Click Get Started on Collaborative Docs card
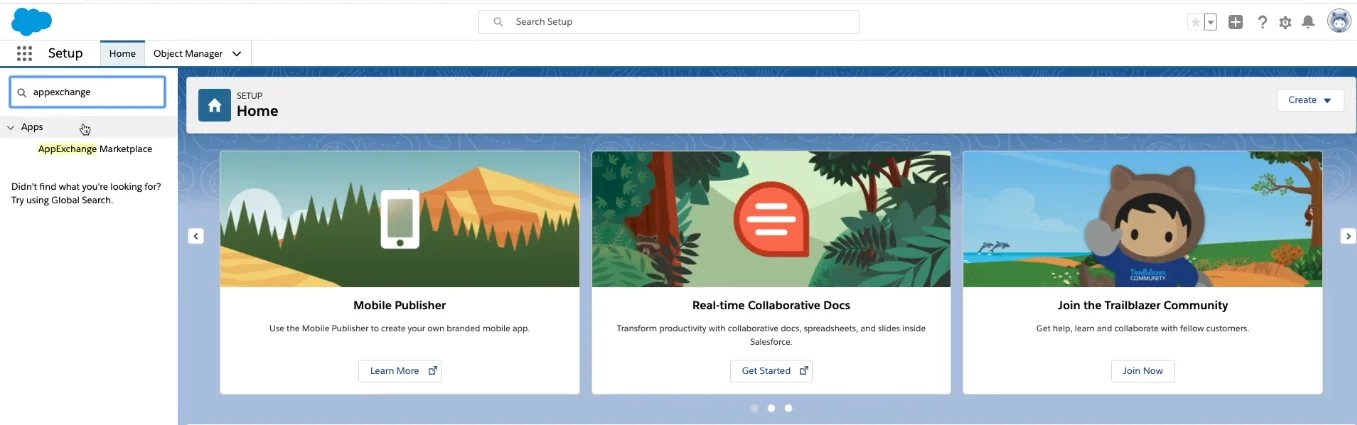Viewport: 1357px width, 425px height. tap(771, 371)
